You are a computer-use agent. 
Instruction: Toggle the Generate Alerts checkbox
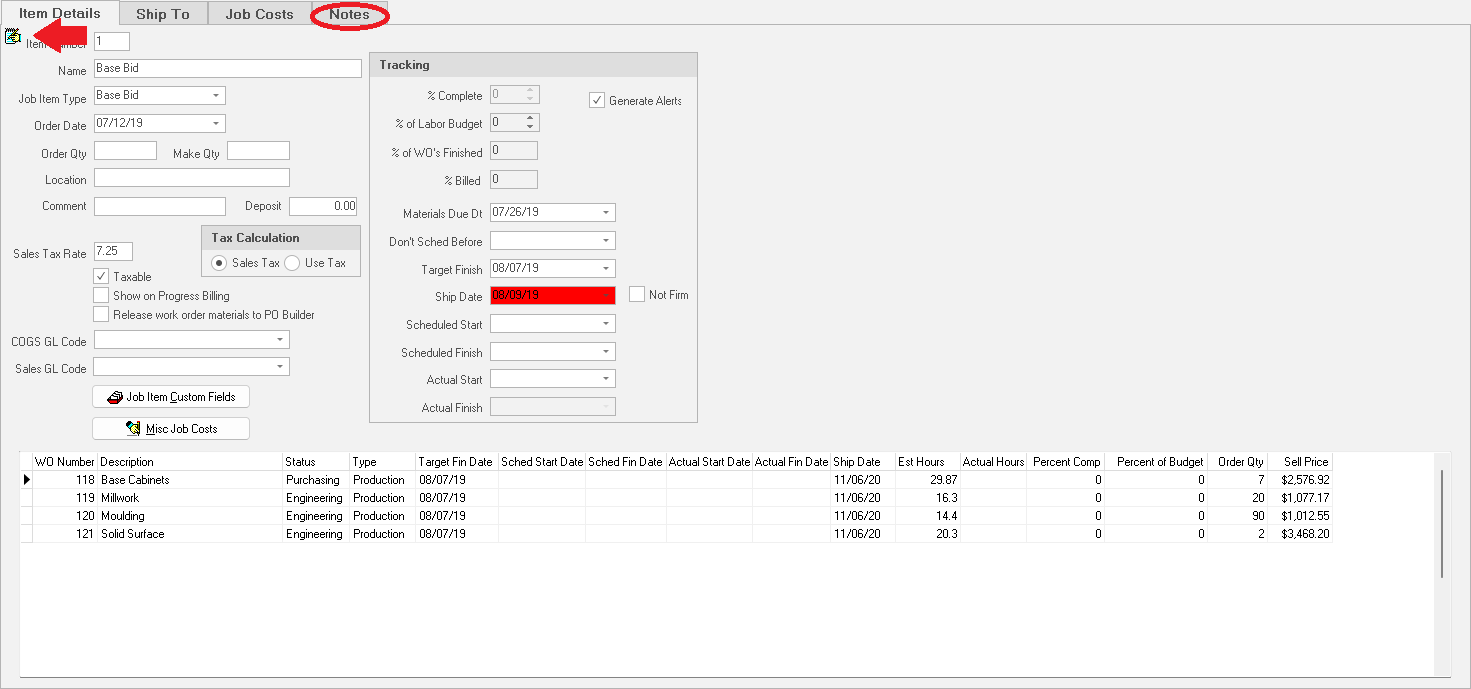point(597,100)
